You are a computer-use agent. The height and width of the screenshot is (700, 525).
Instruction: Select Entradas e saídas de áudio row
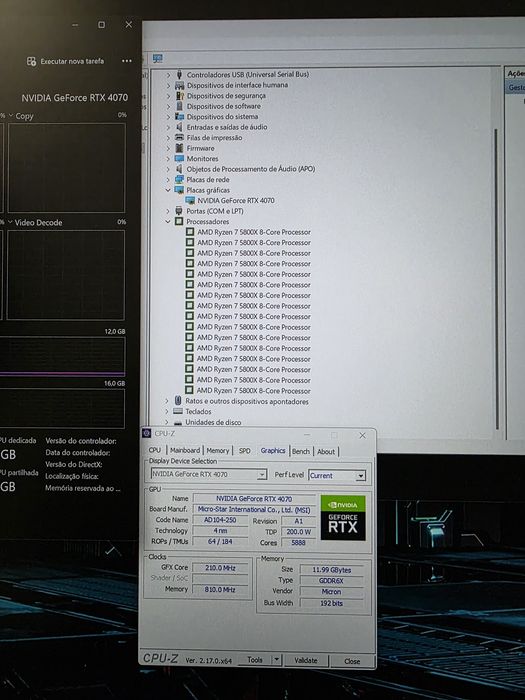tap(227, 127)
